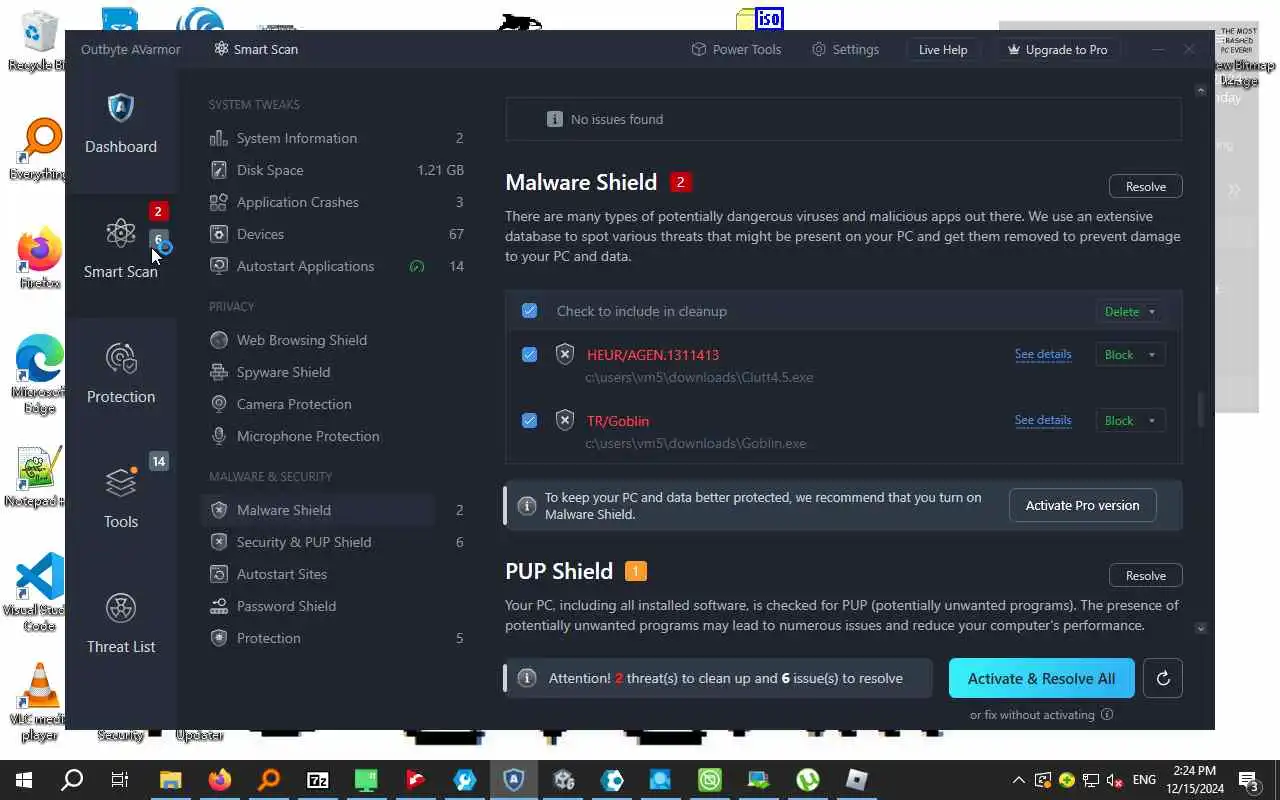Click the scroll-down arrow of results pane
The image size is (1280, 800).
pos(1201,628)
